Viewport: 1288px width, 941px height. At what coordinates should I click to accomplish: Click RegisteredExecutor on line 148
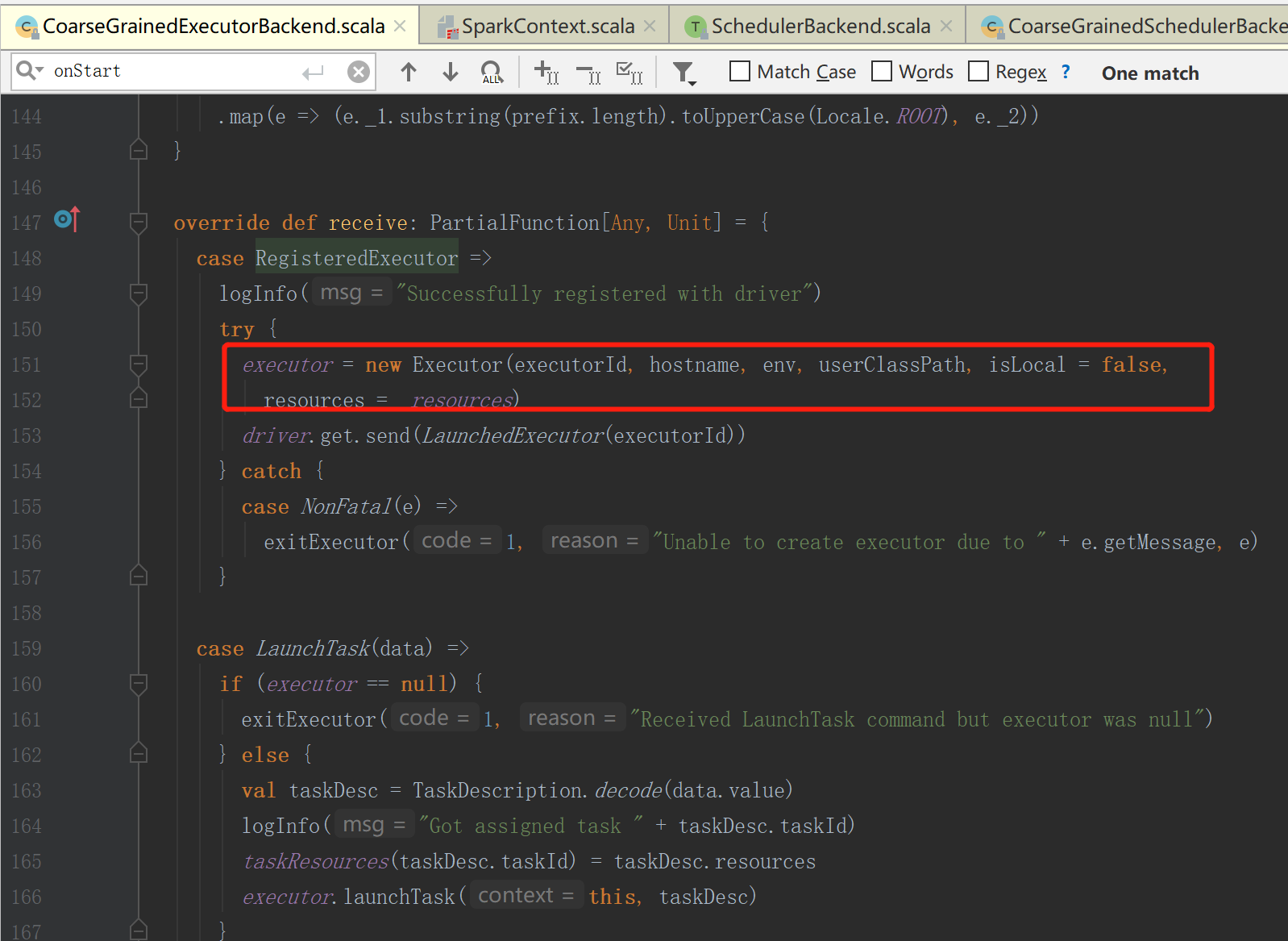[356, 258]
